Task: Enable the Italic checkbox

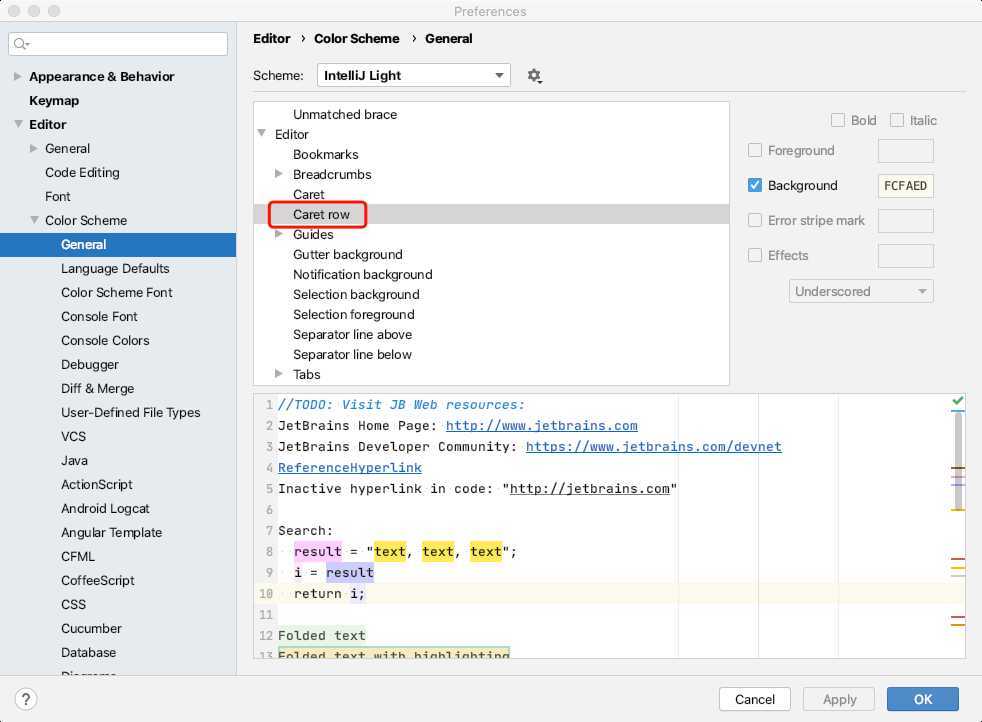Action: tap(897, 120)
